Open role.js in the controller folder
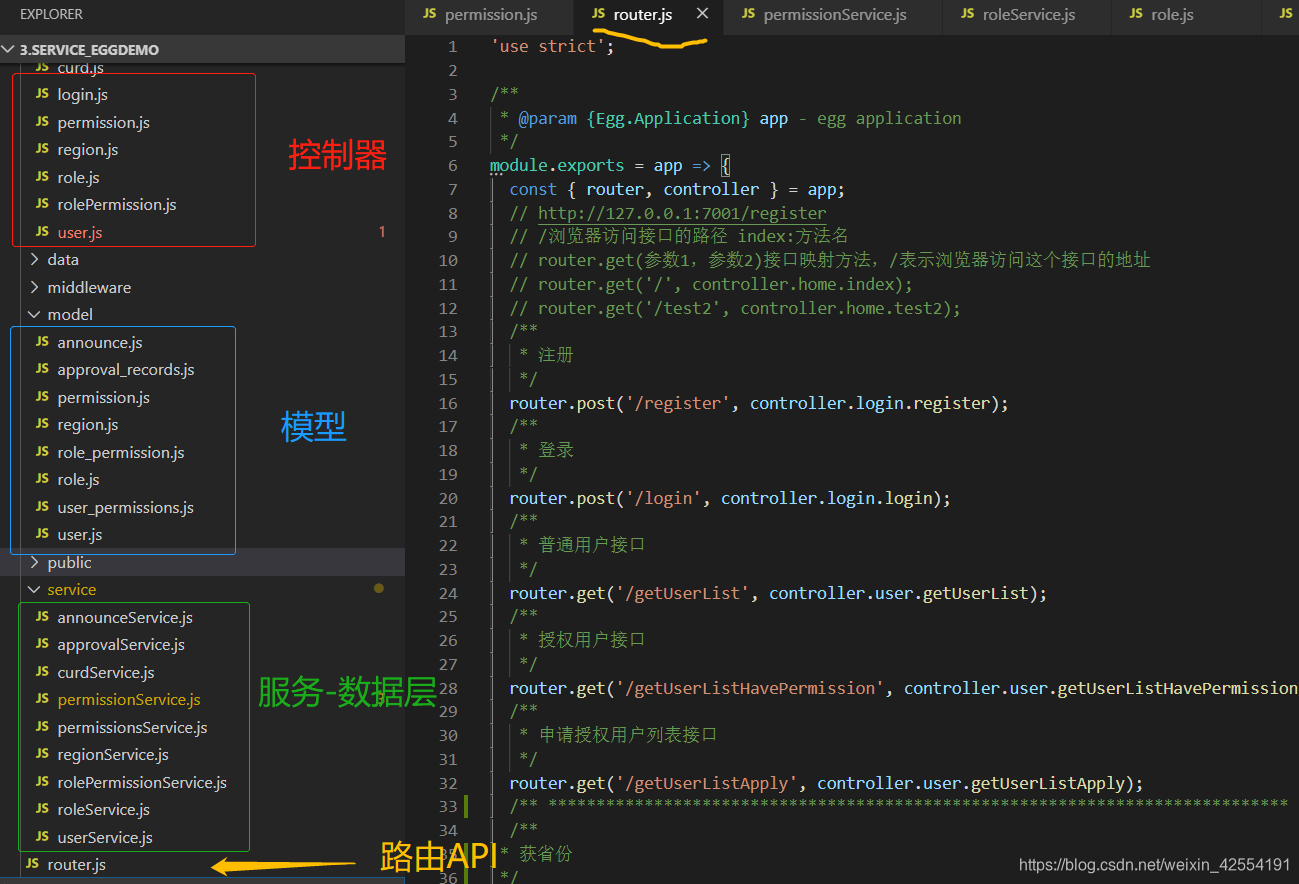1299x884 pixels. tap(78, 177)
